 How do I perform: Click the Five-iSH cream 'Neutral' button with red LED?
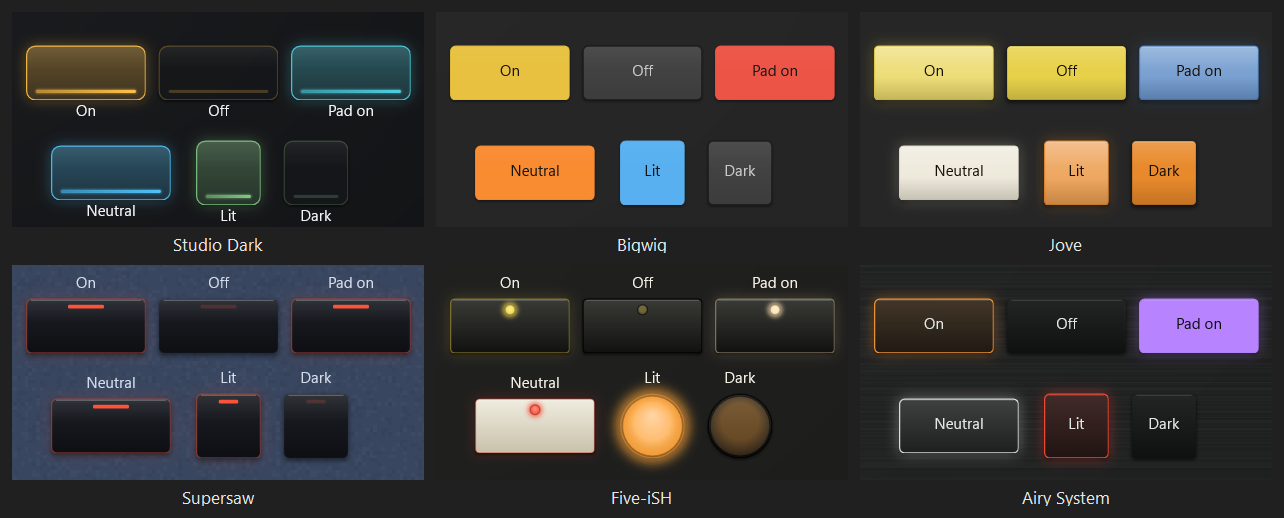[535, 426]
